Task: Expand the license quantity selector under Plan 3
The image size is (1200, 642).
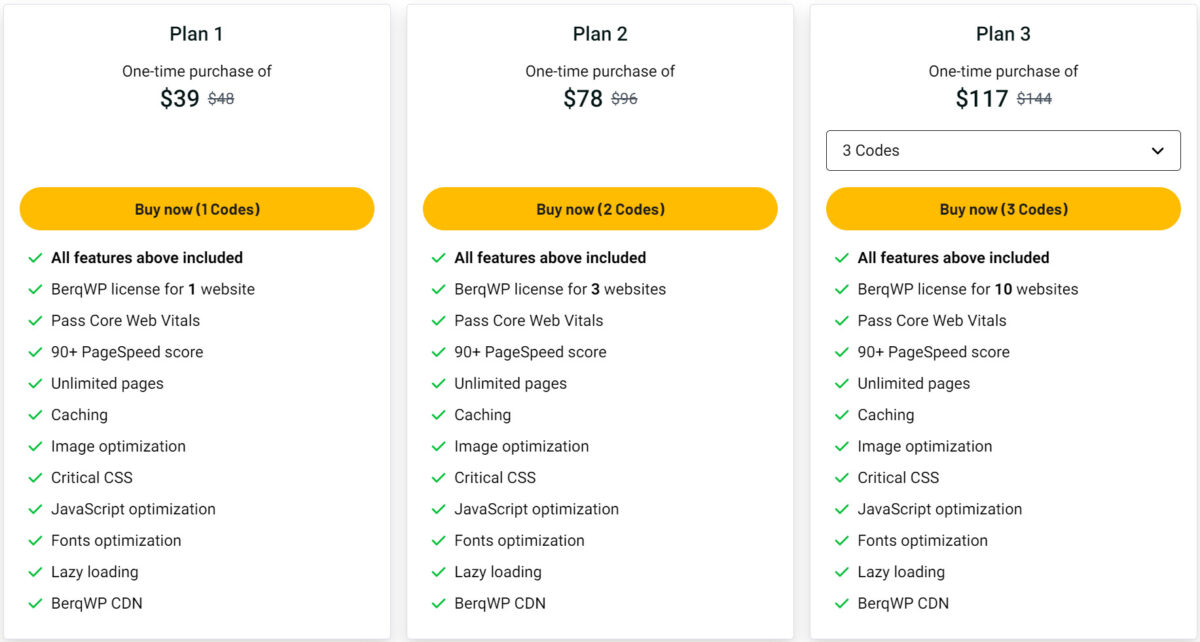Action: click(x=1003, y=150)
